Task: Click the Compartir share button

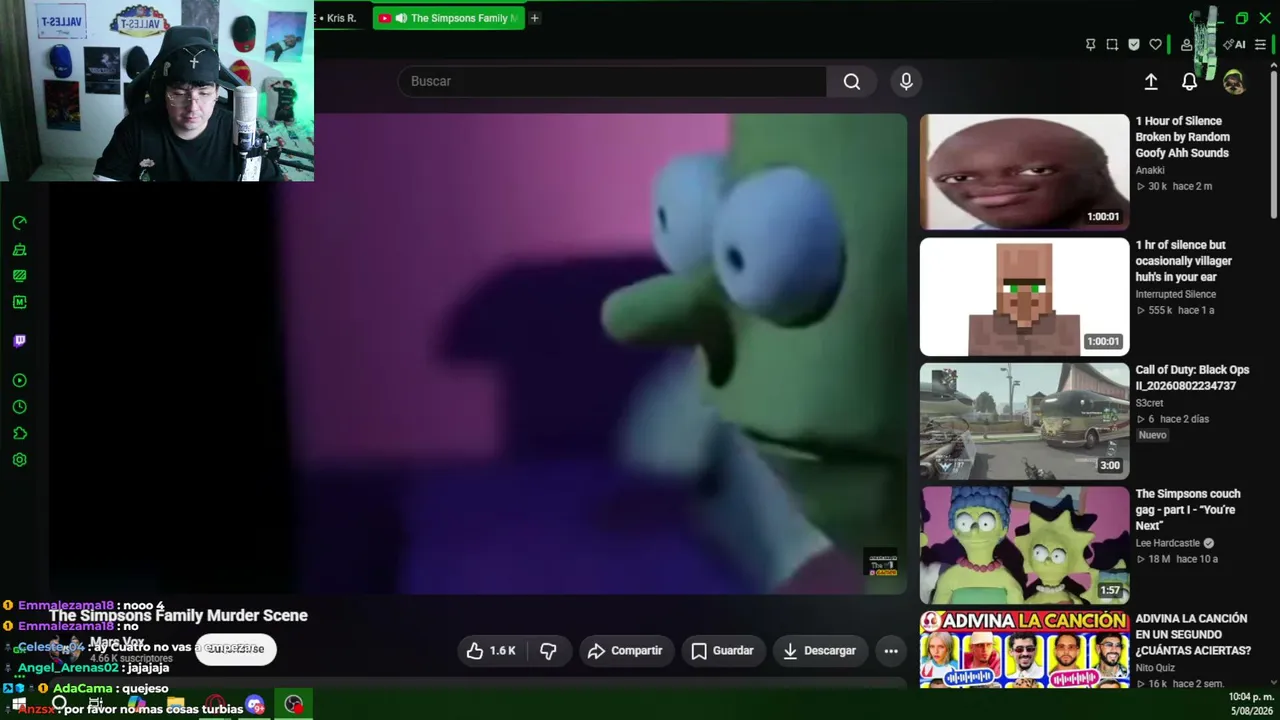Action: [625, 651]
